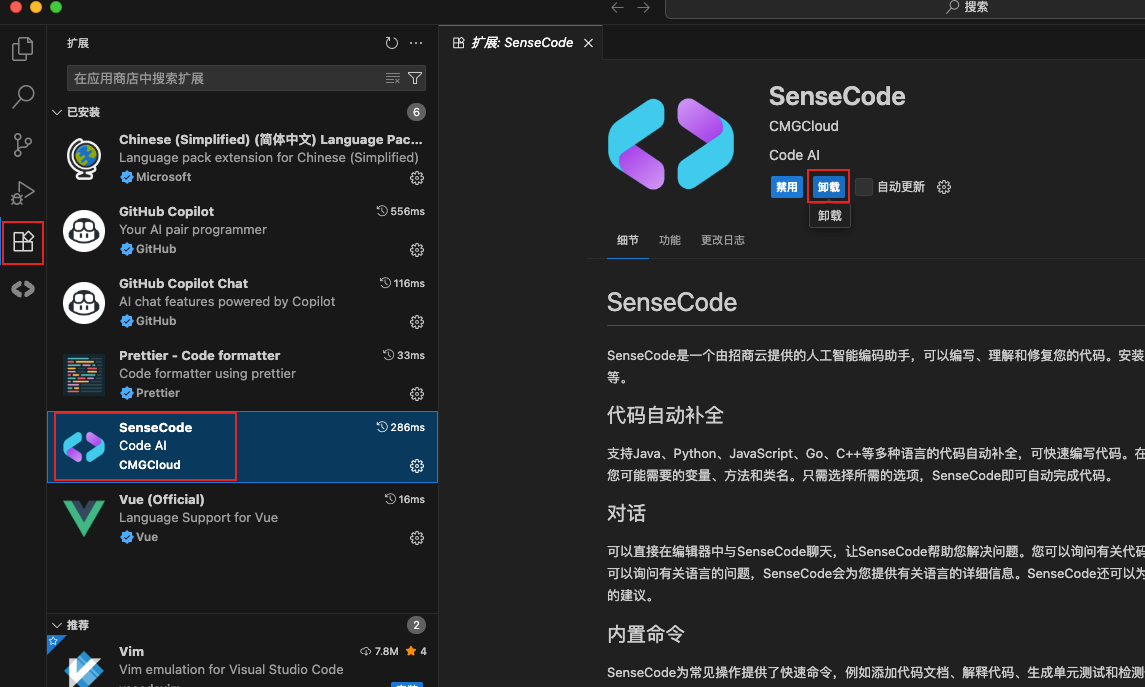Click the 16ms activation time label

405,499
